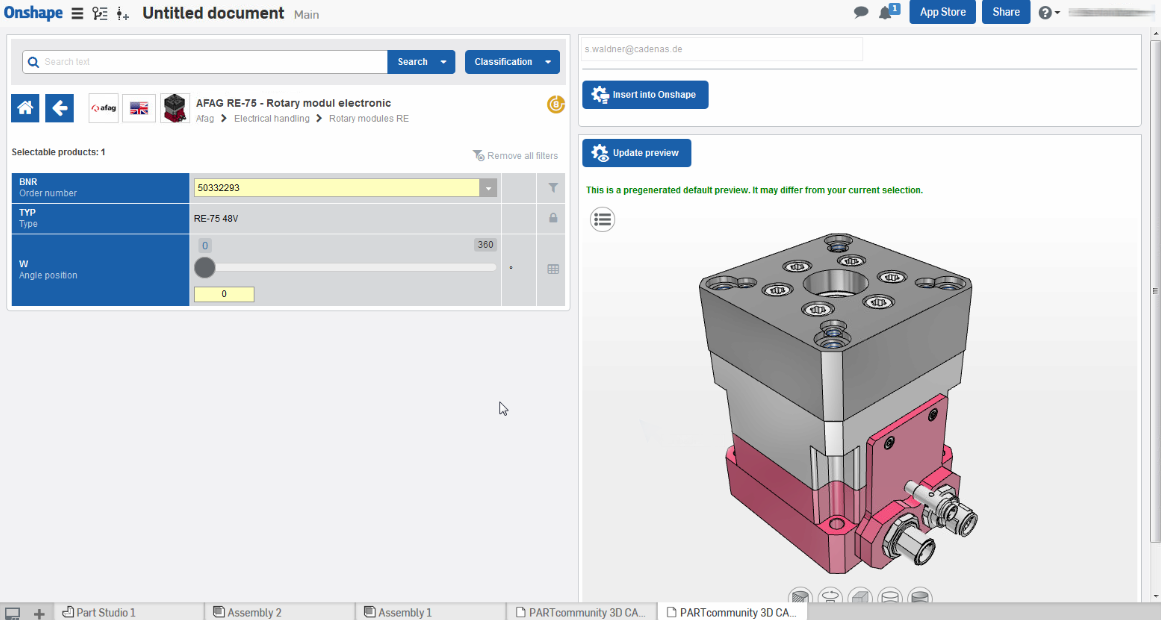Toggle the lock icon in Type row
This screenshot has height=620, width=1161.
553,218
